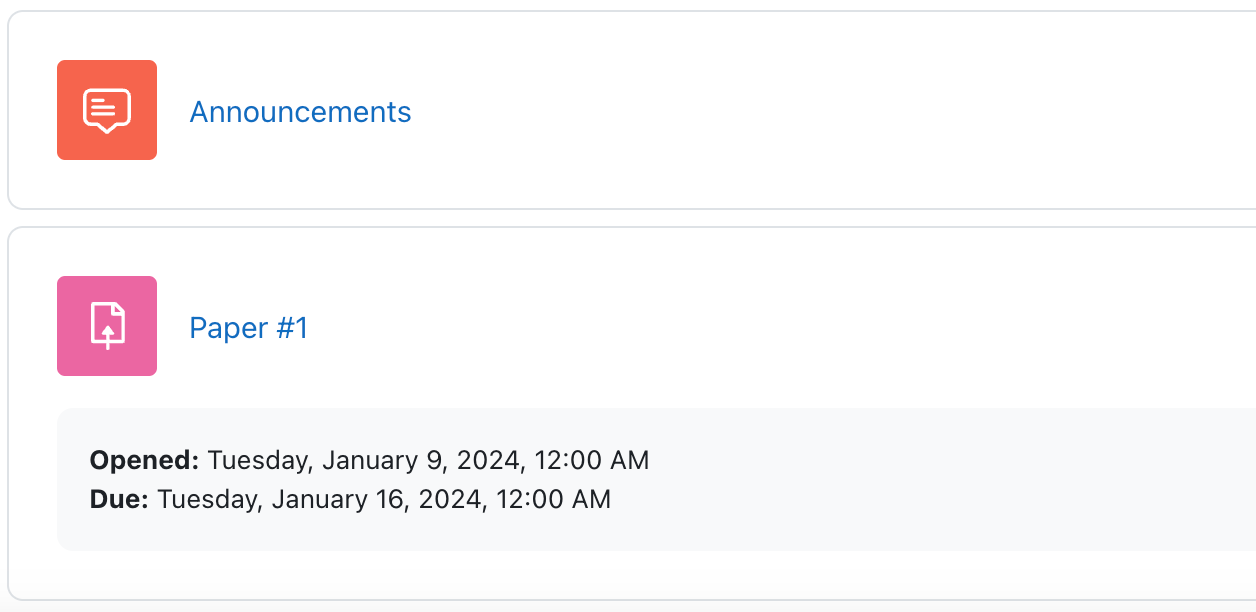Open the Announcements link
The height and width of the screenshot is (612, 1256).
click(x=300, y=112)
